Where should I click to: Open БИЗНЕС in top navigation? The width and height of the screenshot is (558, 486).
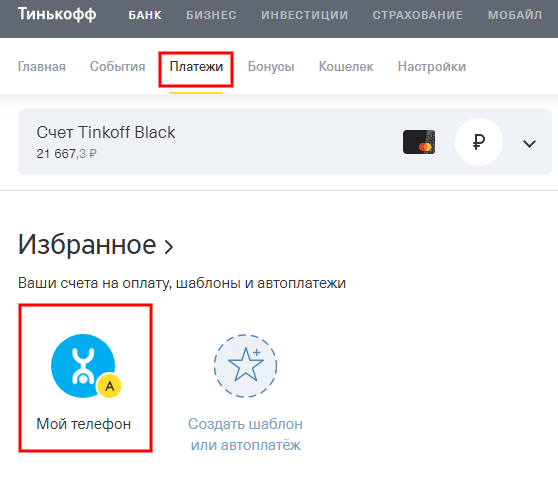click(211, 15)
